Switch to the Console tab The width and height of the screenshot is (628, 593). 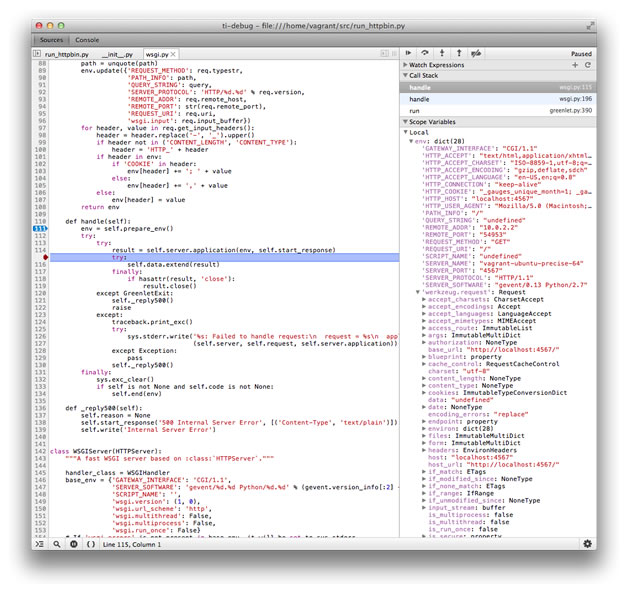coord(88,39)
